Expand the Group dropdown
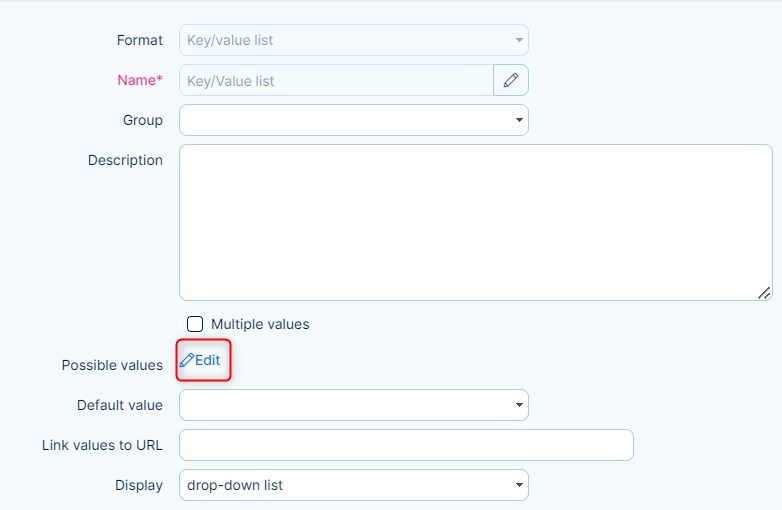The height and width of the screenshot is (510, 782). (353, 120)
